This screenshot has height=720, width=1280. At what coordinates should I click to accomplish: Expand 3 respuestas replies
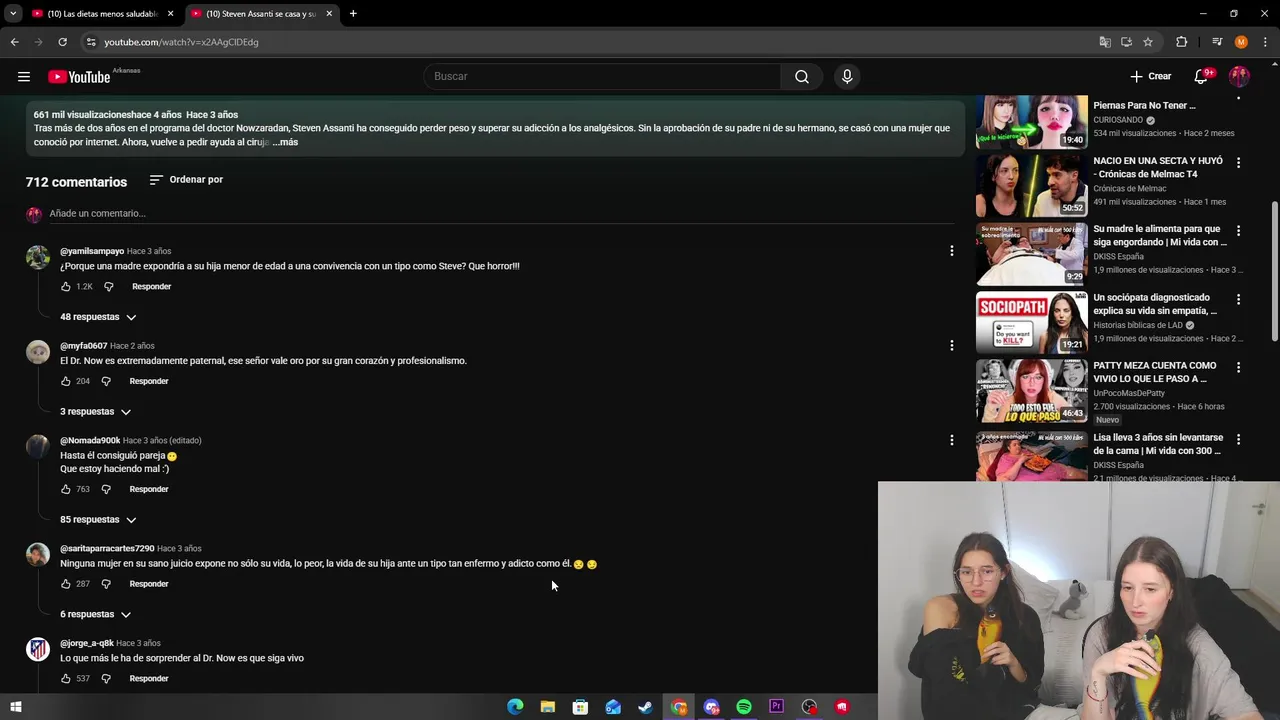coord(96,412)
